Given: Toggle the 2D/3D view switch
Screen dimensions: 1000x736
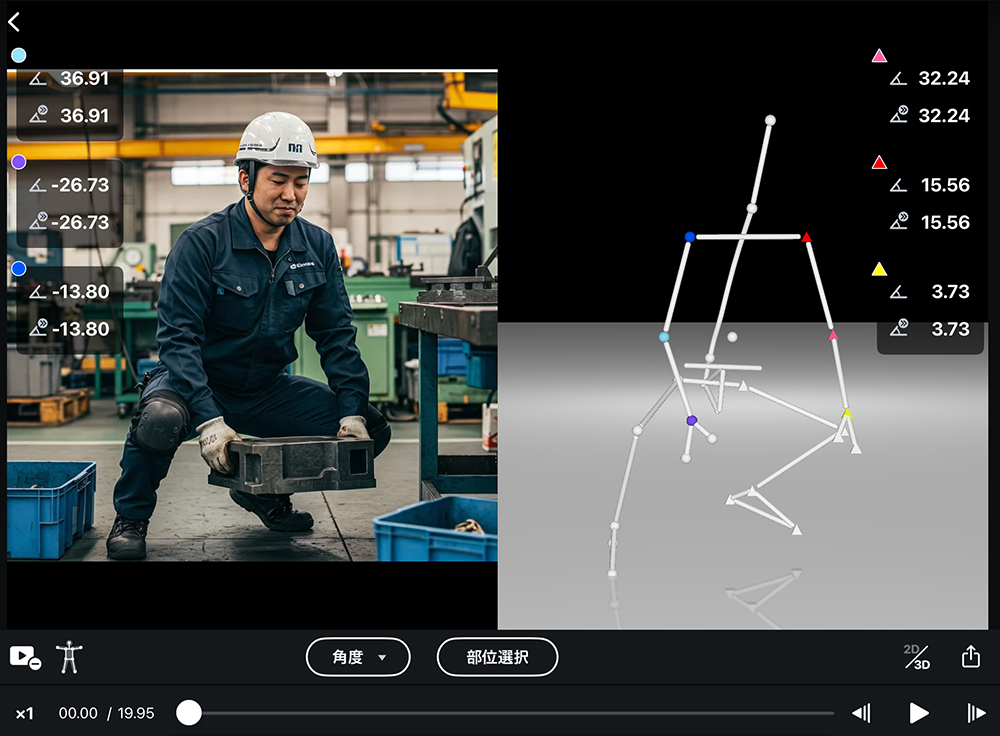Looking at the screenshot, I should point(917,657).
